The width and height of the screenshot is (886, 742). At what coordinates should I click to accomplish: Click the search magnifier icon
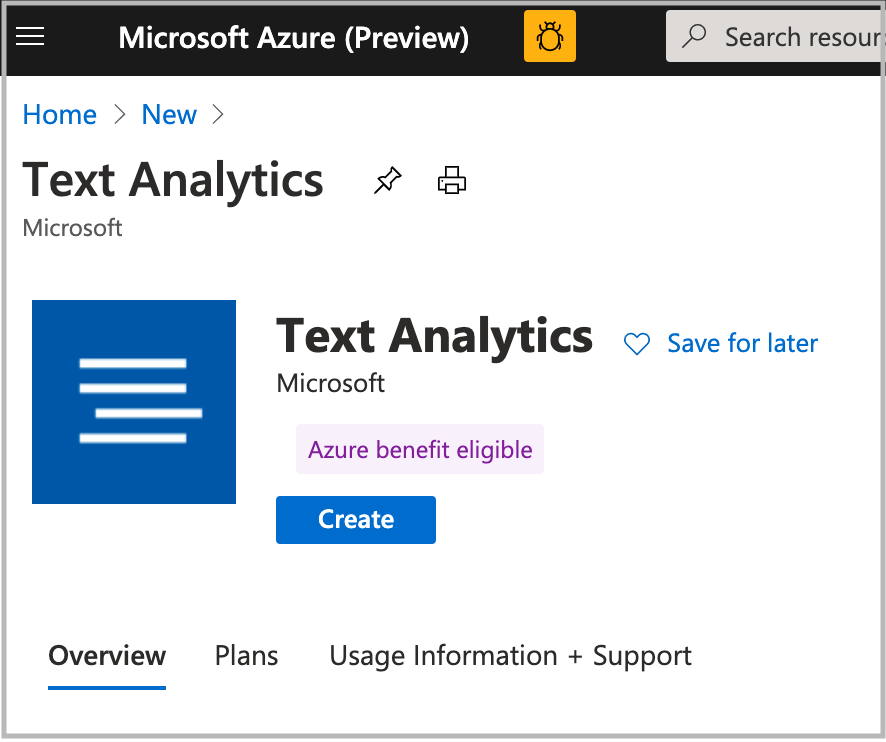(696, 35)
